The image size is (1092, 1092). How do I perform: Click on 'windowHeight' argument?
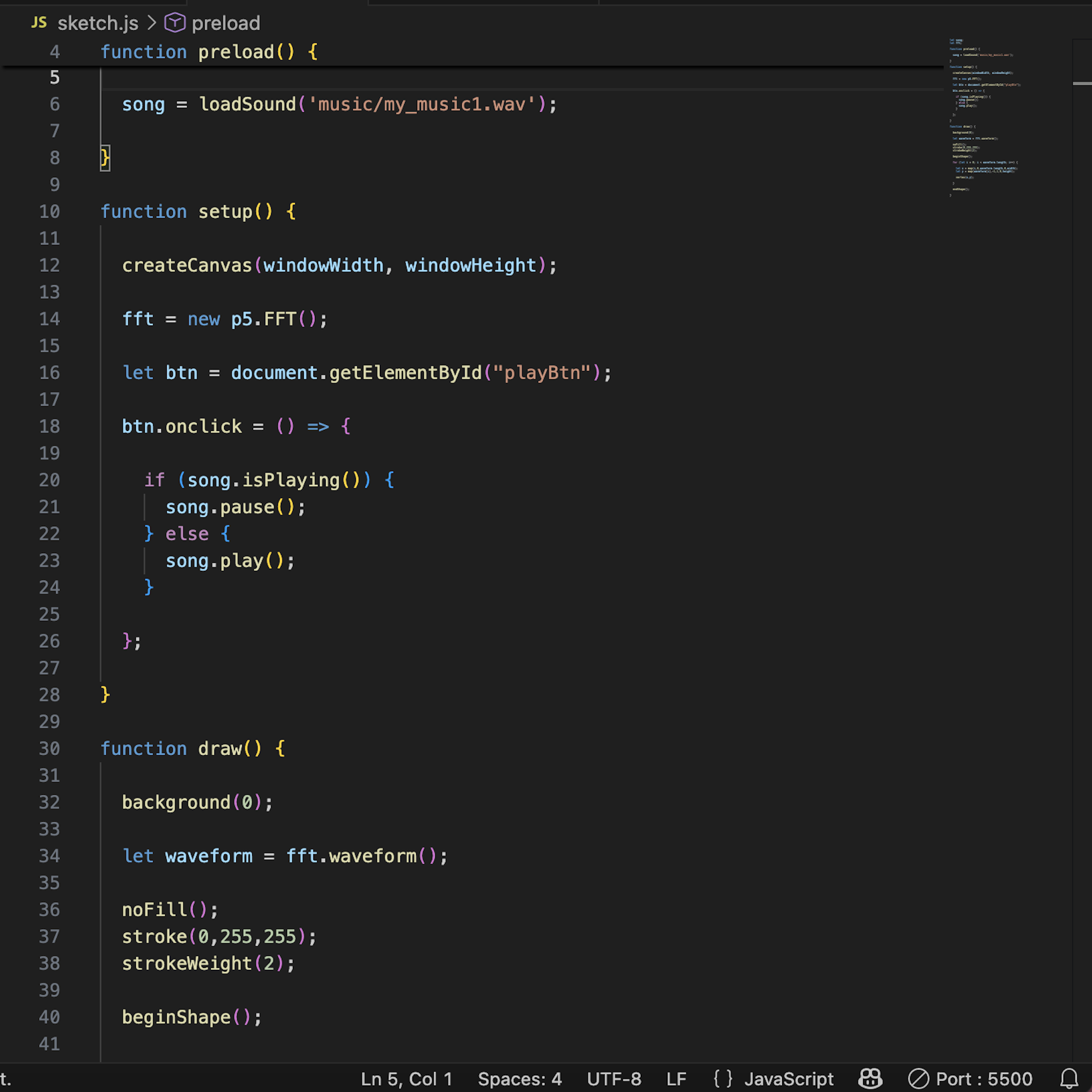coord(470,265)
